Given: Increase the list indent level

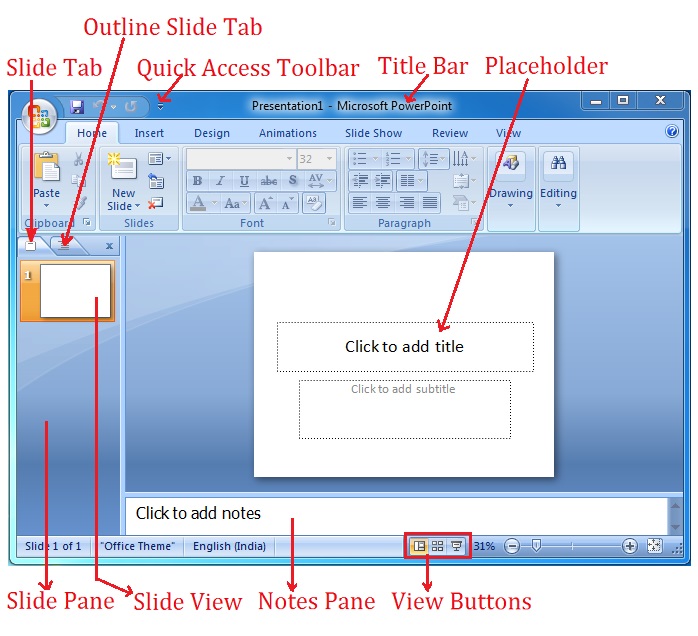Looking at the screenshot, I should [x=382, y=181].
